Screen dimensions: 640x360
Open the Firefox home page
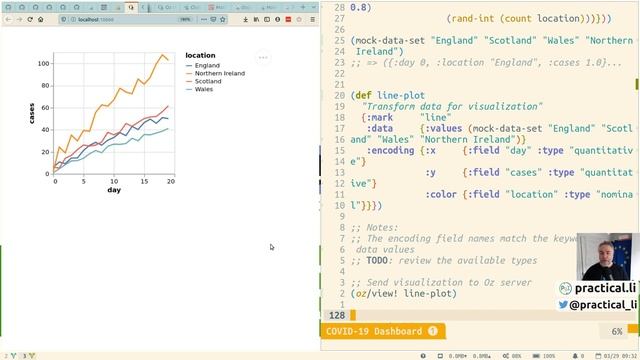point(40,19)
